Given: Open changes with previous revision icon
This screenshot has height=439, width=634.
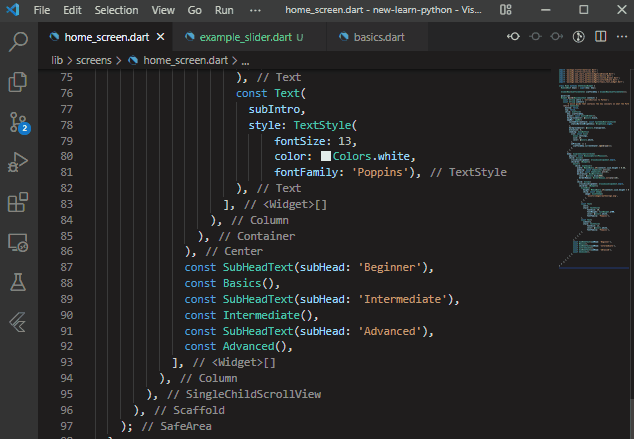Looking at the screenshot, I should point(514,38).
